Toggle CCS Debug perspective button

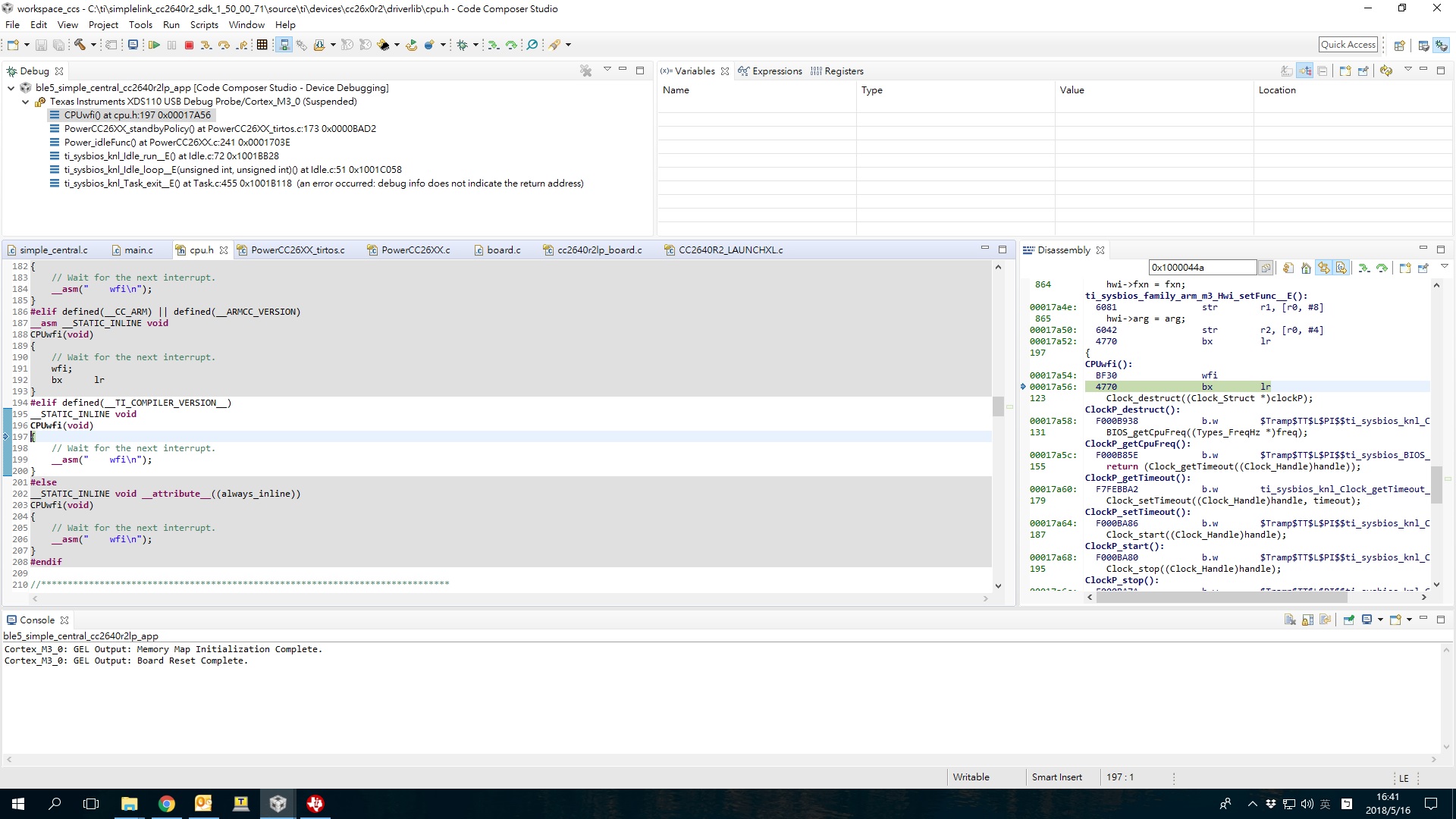(1442, 45)
